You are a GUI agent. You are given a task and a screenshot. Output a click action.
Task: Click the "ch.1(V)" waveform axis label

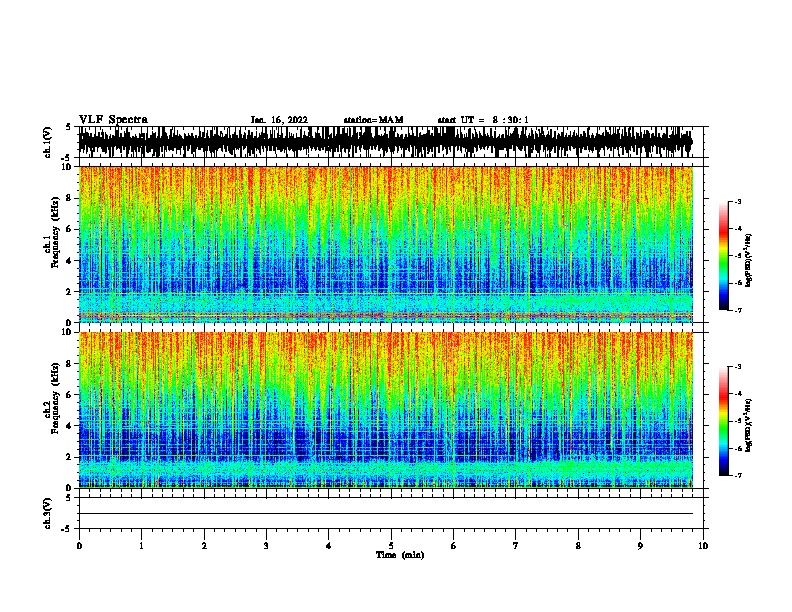point(48,142)
